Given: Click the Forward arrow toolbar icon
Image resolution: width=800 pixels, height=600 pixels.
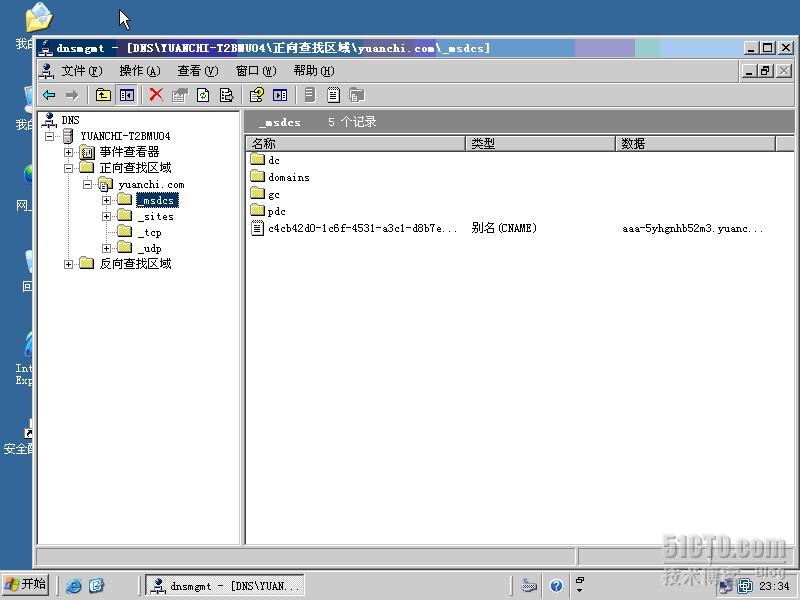Looking at the screenshot, I should click(72, 95).
